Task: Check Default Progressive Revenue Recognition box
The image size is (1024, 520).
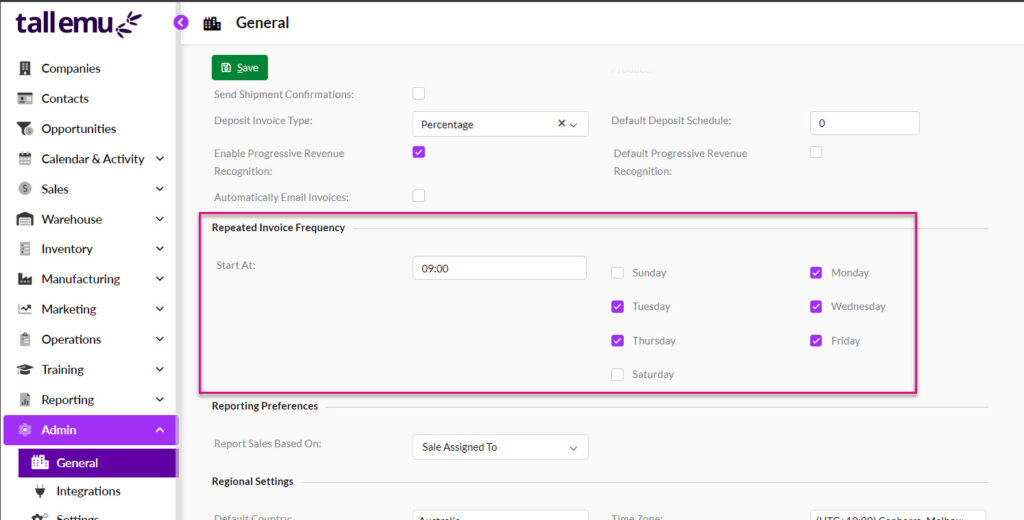Action: point(816,152)
